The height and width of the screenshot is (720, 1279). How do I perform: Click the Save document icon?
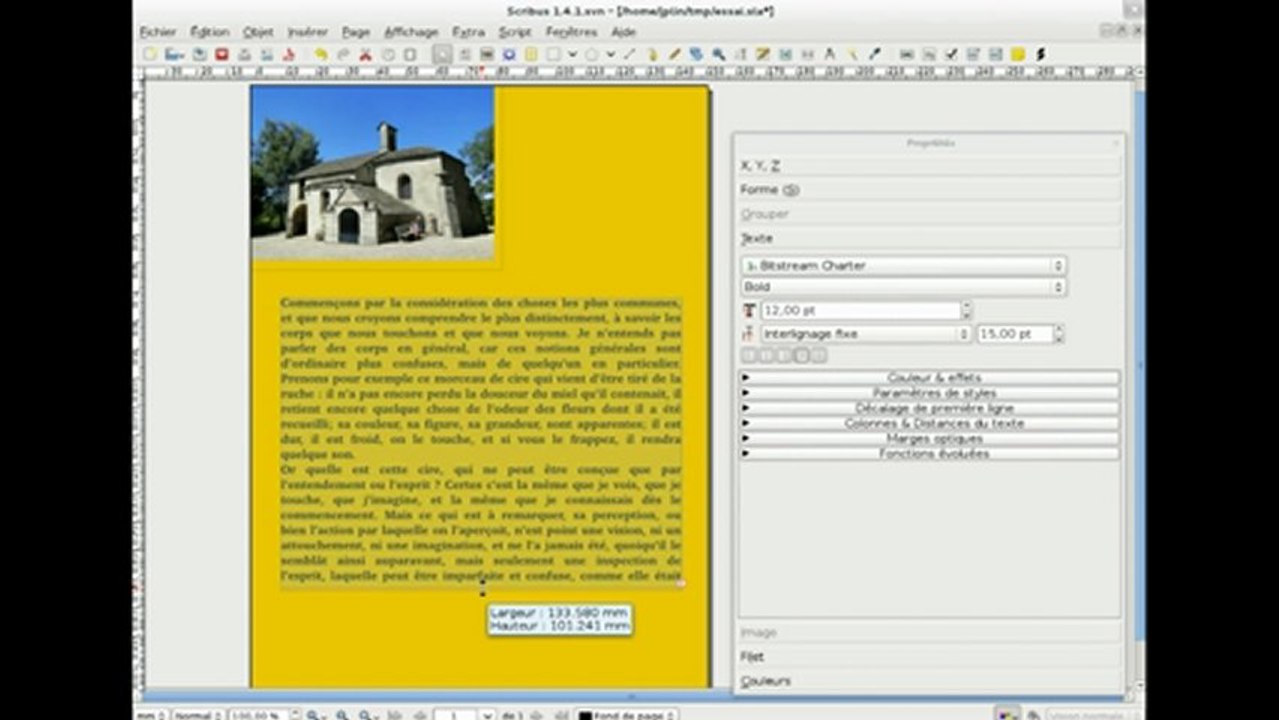(x=198, y=54)
